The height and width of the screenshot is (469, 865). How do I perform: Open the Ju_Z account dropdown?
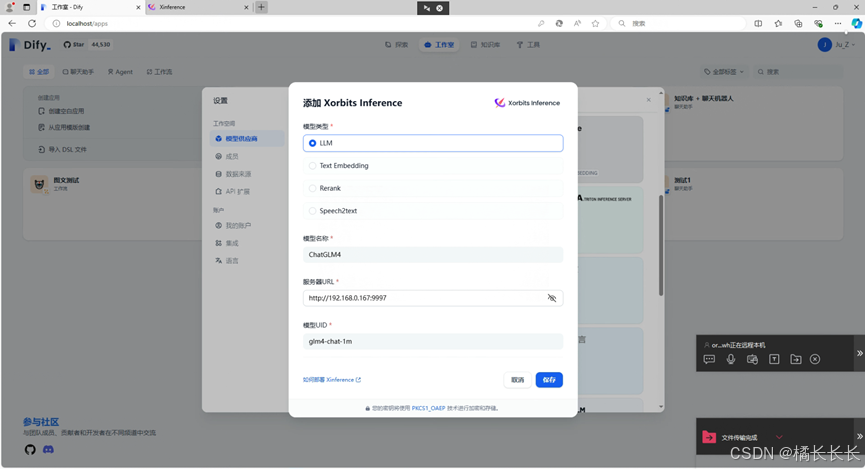836,45
